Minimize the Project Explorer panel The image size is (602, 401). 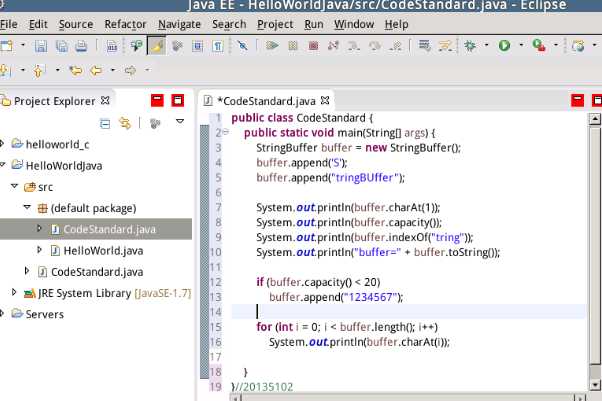157,101
